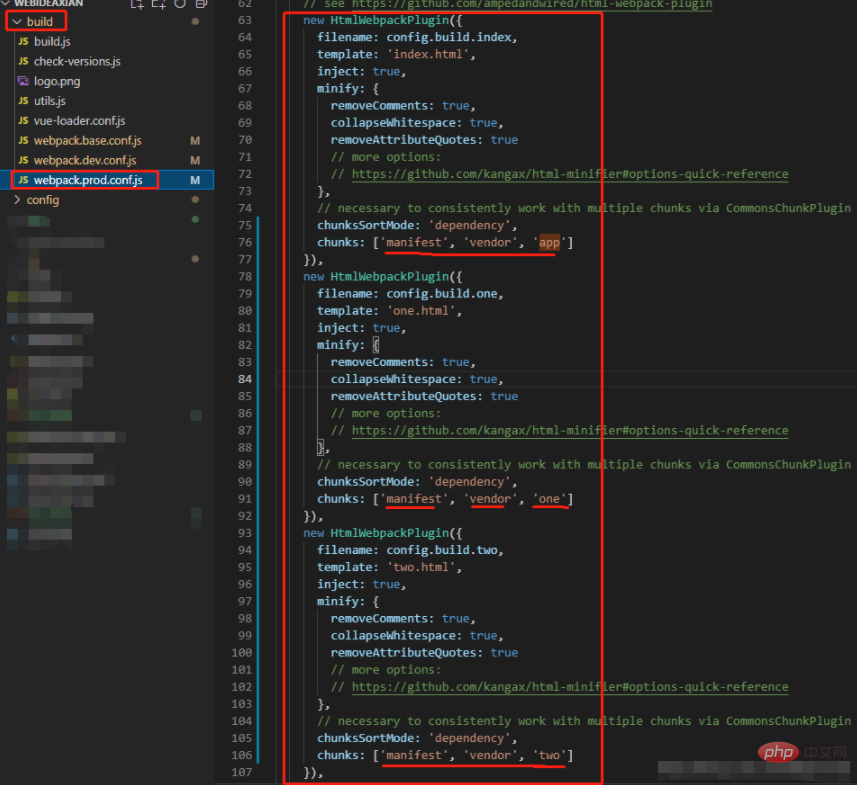Click the 'two' chunk string on line 106
This screenshot has width=857, height=785.
point(549,755)
